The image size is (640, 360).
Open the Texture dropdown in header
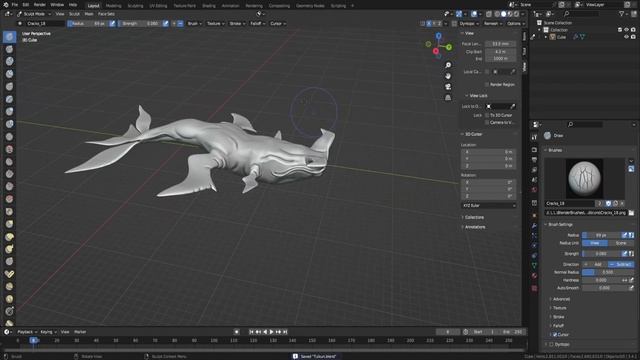click(x=215, y=24)
